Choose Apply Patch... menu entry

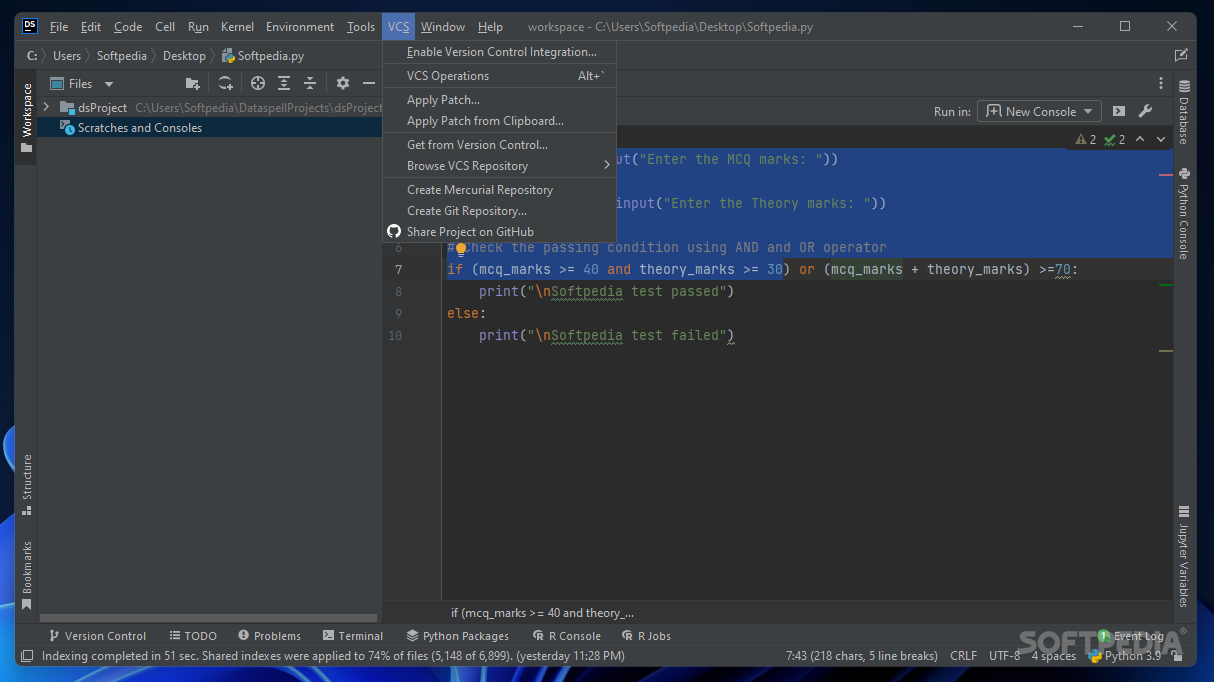(x=500, y=100)
